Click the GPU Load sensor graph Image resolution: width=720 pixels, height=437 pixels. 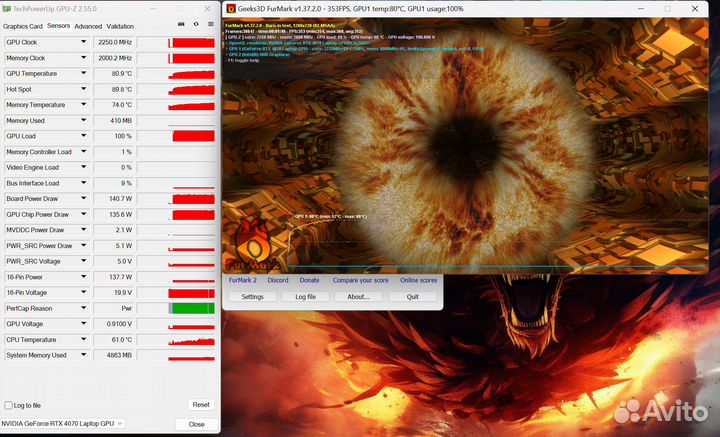(192, 136)
